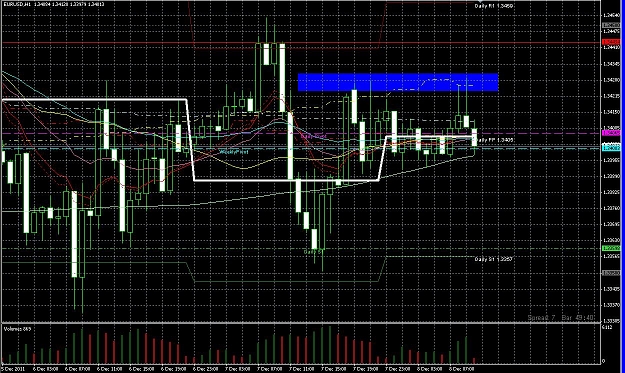Click the 7 Dec 11:00 time label

point(302,369)
